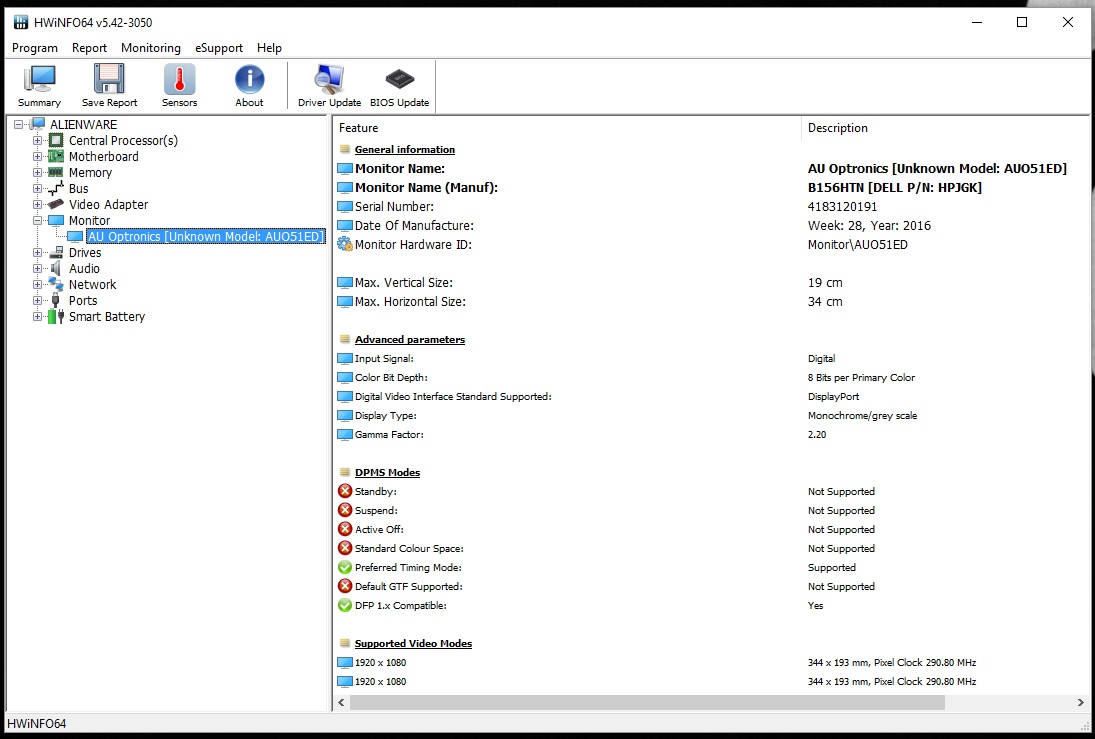Click green check icon beside DFP 1.x Compatible

[x=344, y=605]
